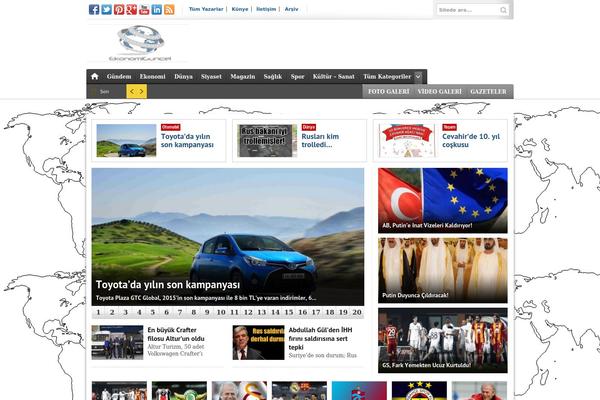Open the GAZETELER tab
This screenshot has width=600, height=400.
point(488,91)
